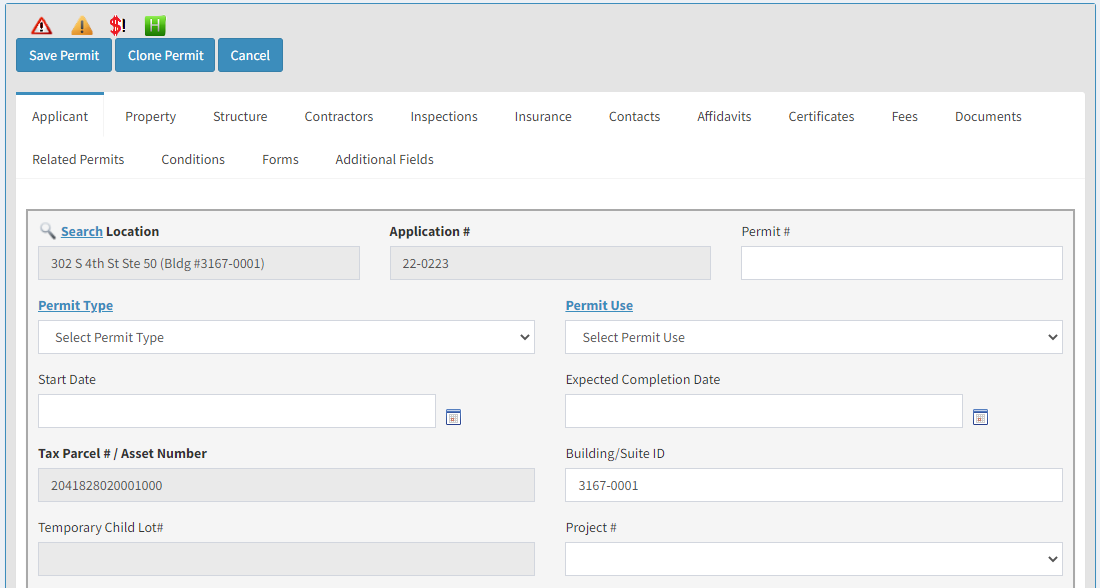Image resolution: width=1100 pixels, height=588 pixels.
Task: Expand the Select Permit Use dropdown
Action: pos(814,338)
